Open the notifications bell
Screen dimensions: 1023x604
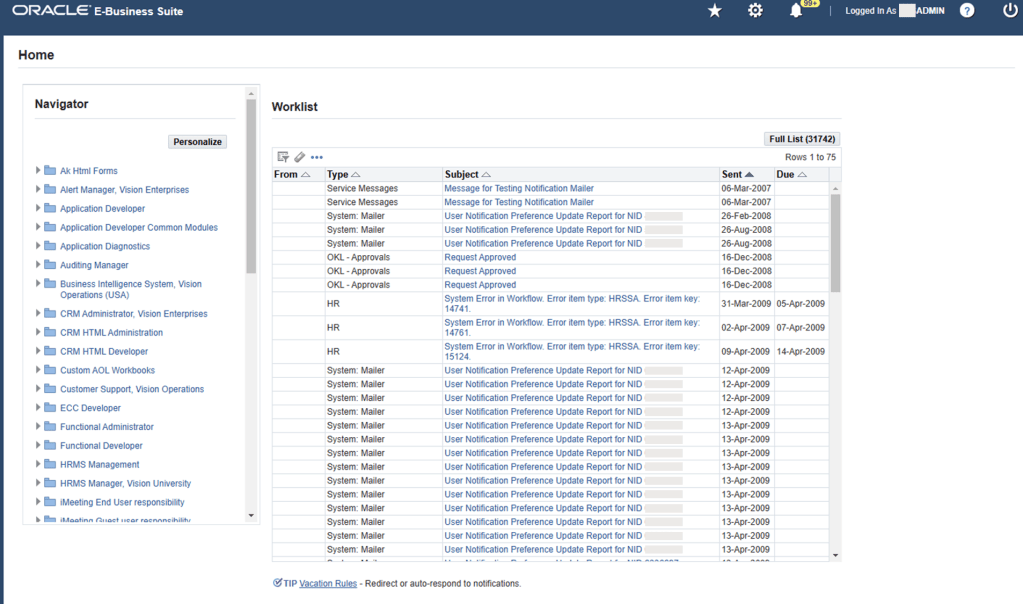[x=796, y=11]
